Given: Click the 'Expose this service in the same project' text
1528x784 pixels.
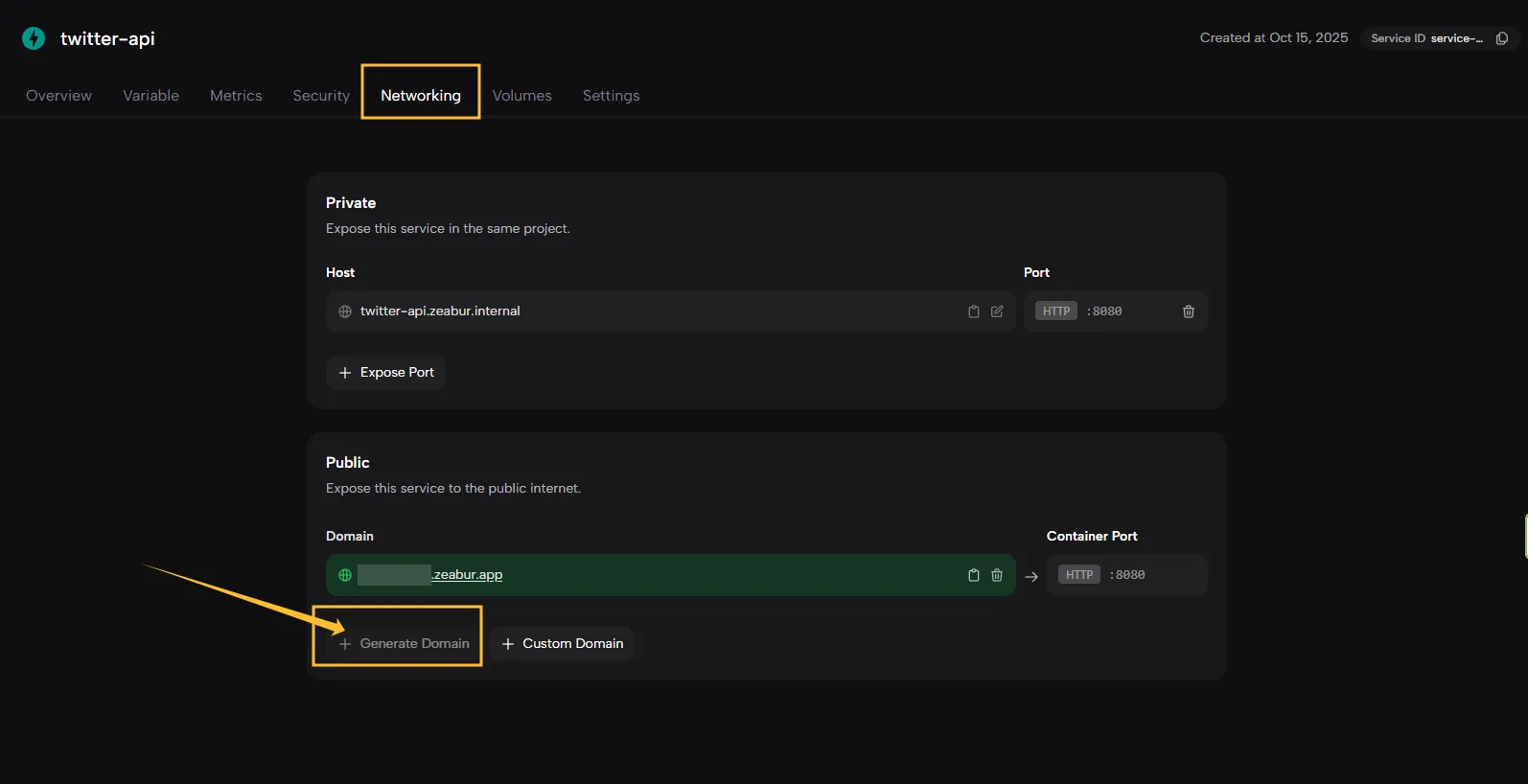Looking at the screenshot, I should (x=448, y=229).
